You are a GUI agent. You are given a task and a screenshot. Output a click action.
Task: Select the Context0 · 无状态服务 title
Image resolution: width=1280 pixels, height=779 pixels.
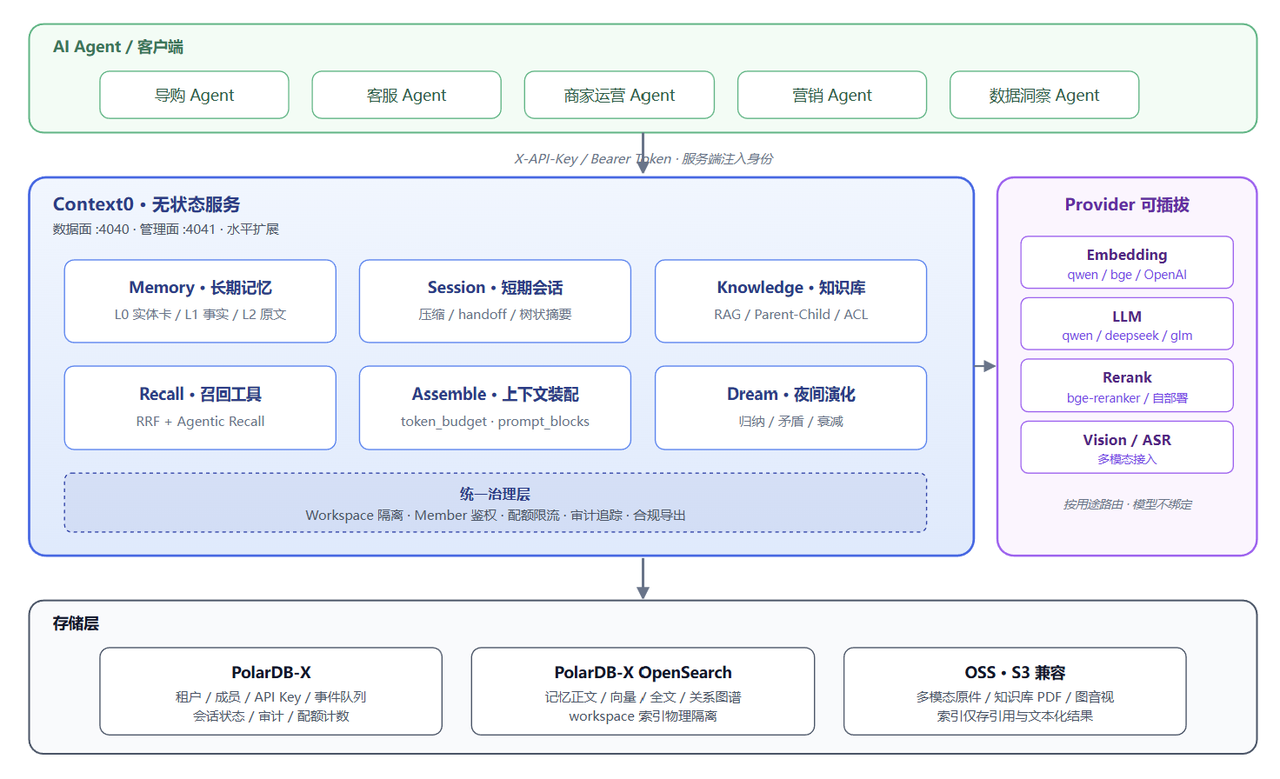[147, 204]
